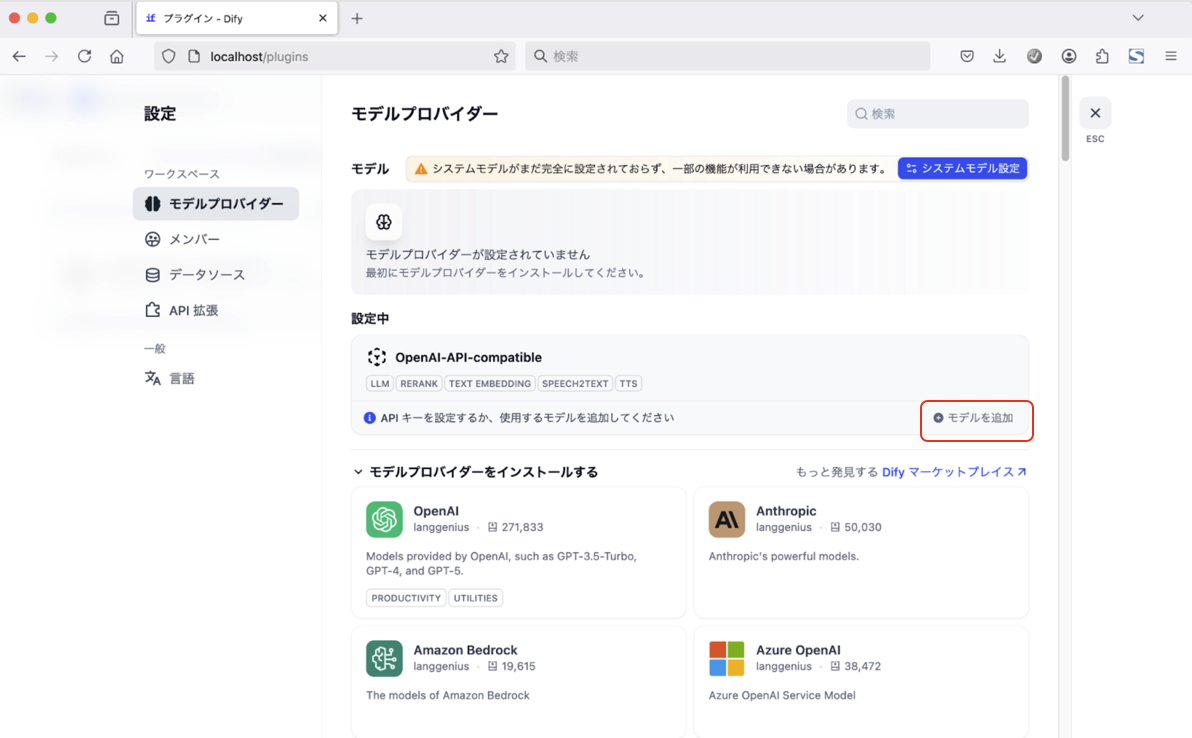
Task: Click the Azure OpenAI card title
Action: (x=798, y=650)
